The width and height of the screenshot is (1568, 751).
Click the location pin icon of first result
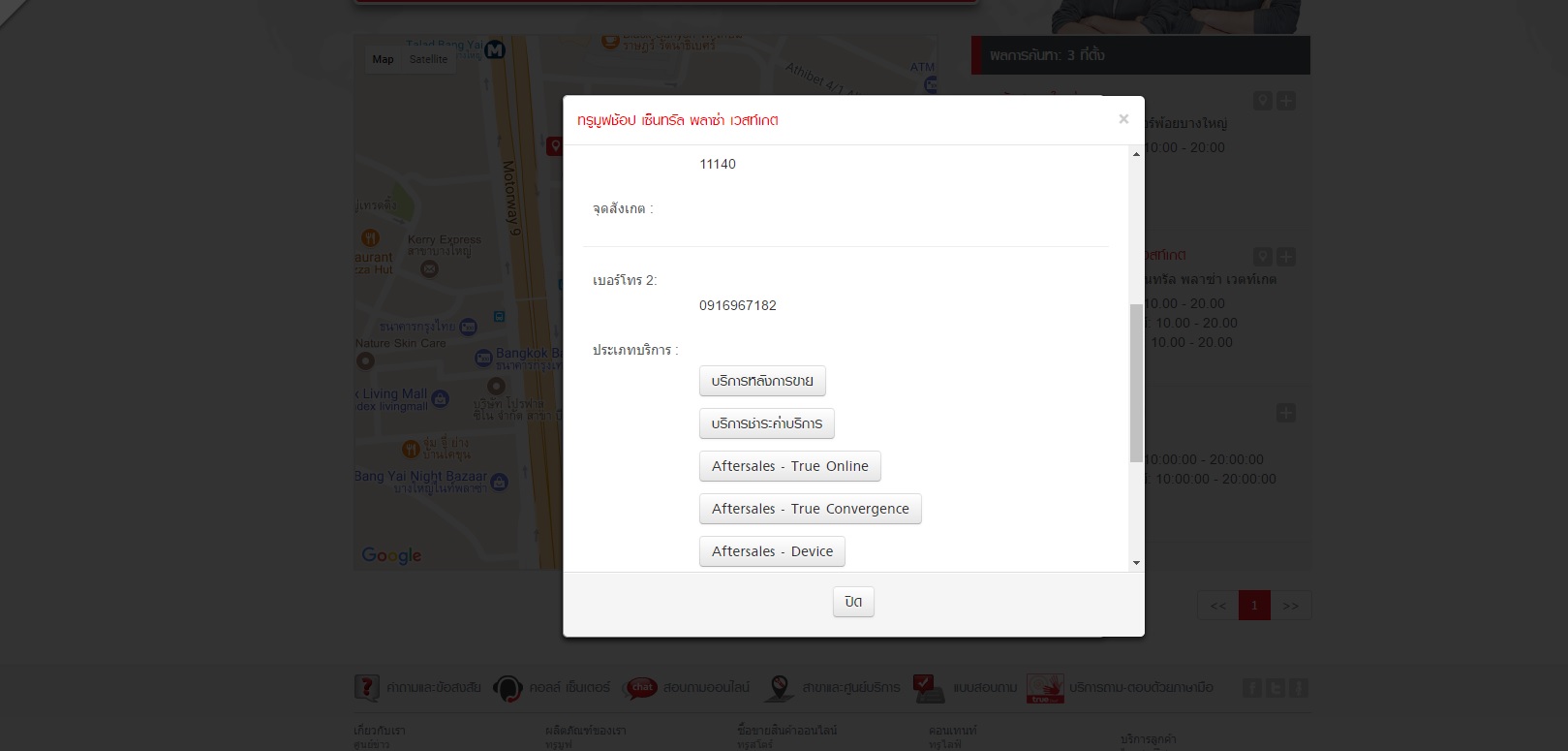pos(1262,101)
